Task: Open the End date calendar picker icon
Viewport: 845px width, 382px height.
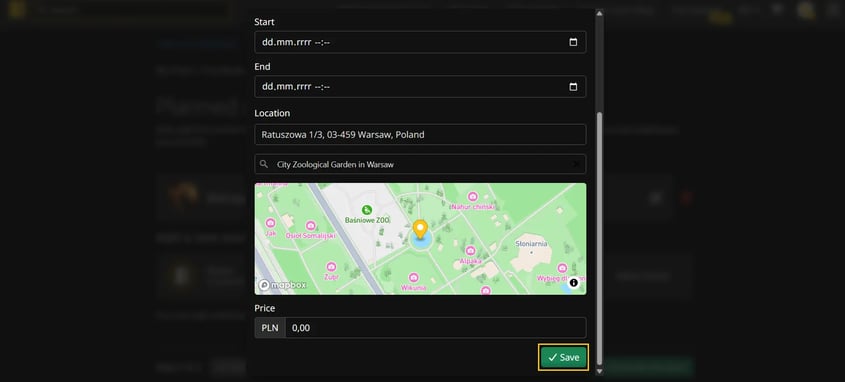Action: [x=573, y=87]
